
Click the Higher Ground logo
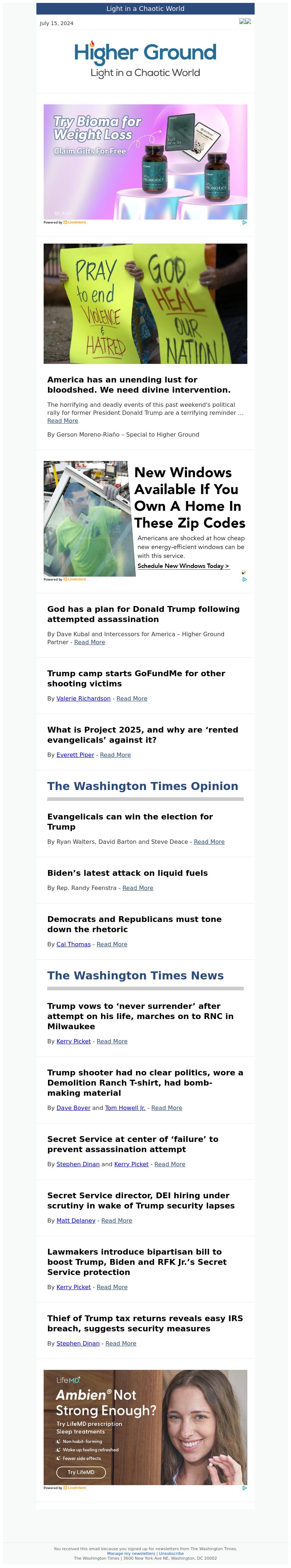(145, 60)
